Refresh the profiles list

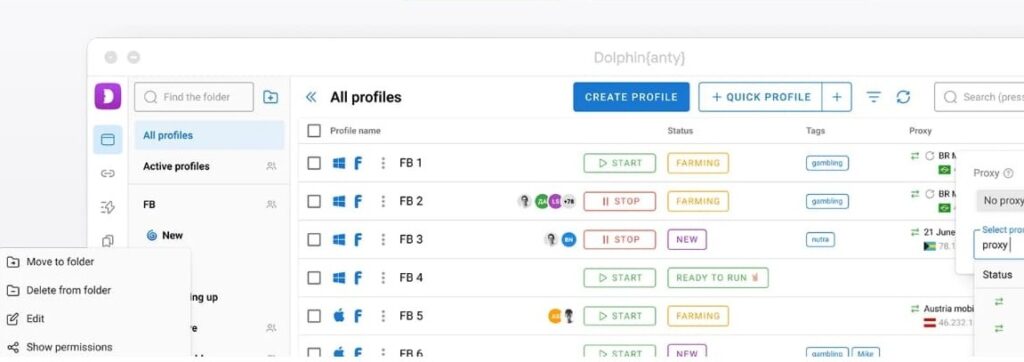(x=903, y=97)
